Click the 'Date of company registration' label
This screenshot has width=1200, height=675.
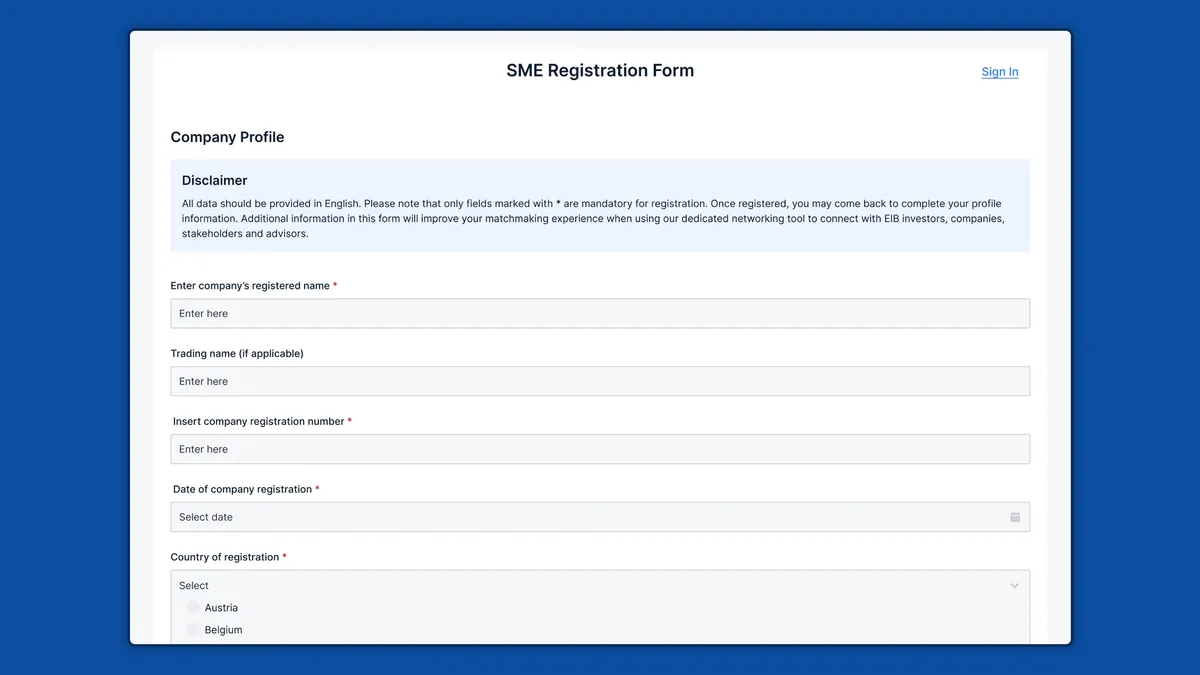click(x=245, y=490)
